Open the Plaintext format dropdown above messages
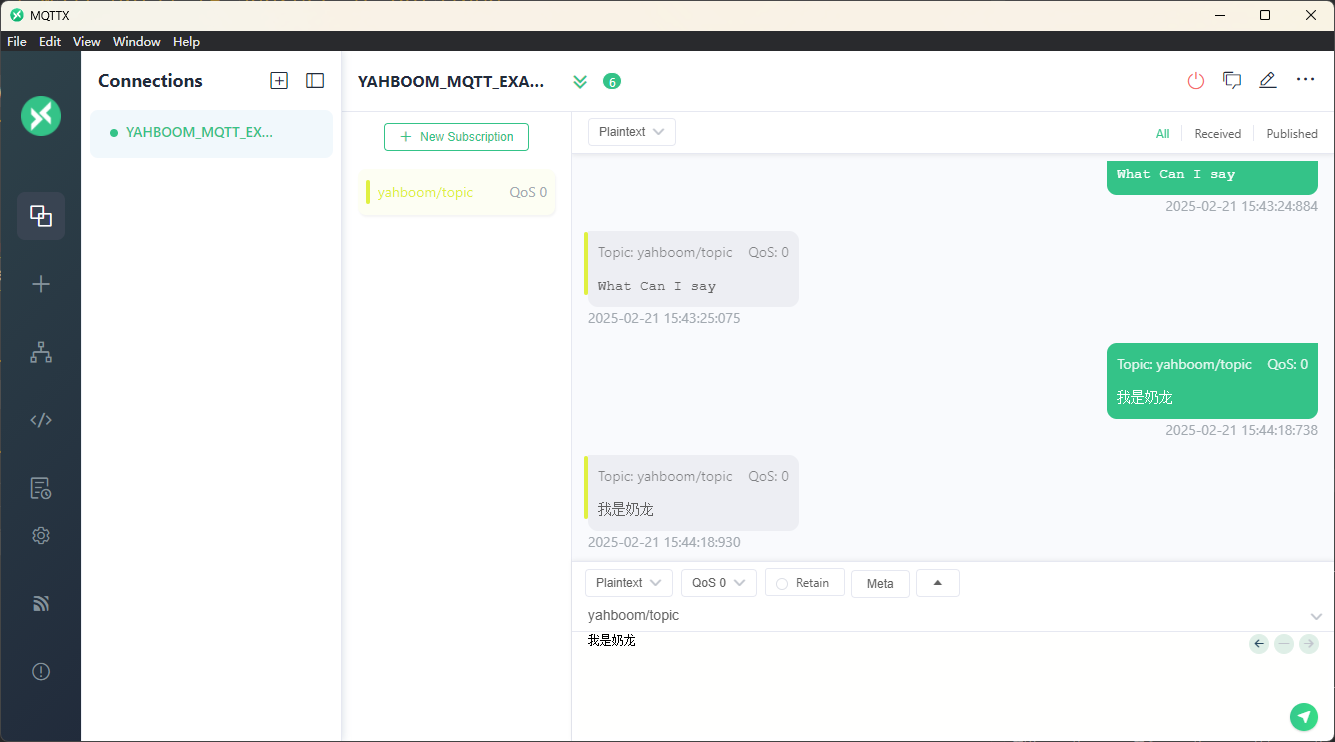1335x742 pixels. tap(631, 132)
